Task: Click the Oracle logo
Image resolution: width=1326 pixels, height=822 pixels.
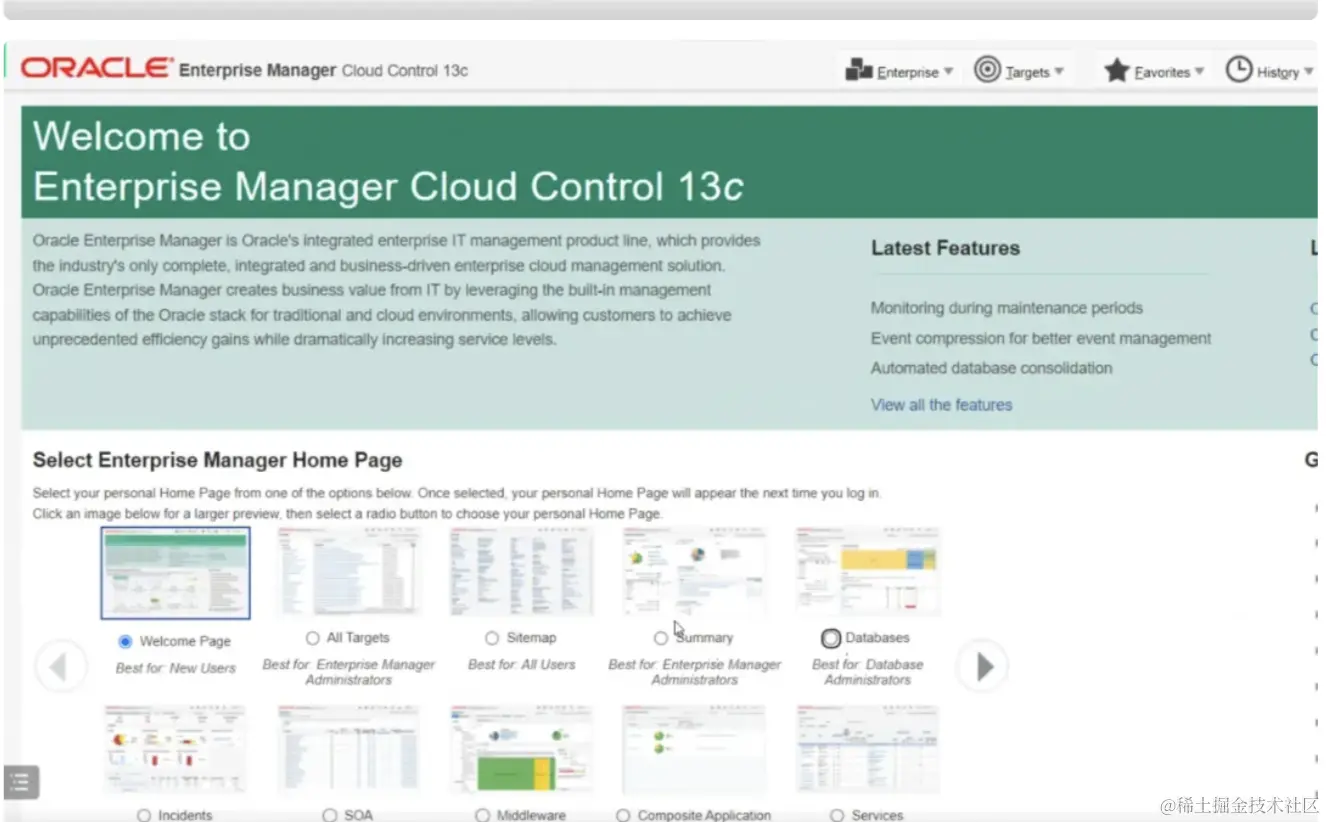Action: tap(98, 68)
